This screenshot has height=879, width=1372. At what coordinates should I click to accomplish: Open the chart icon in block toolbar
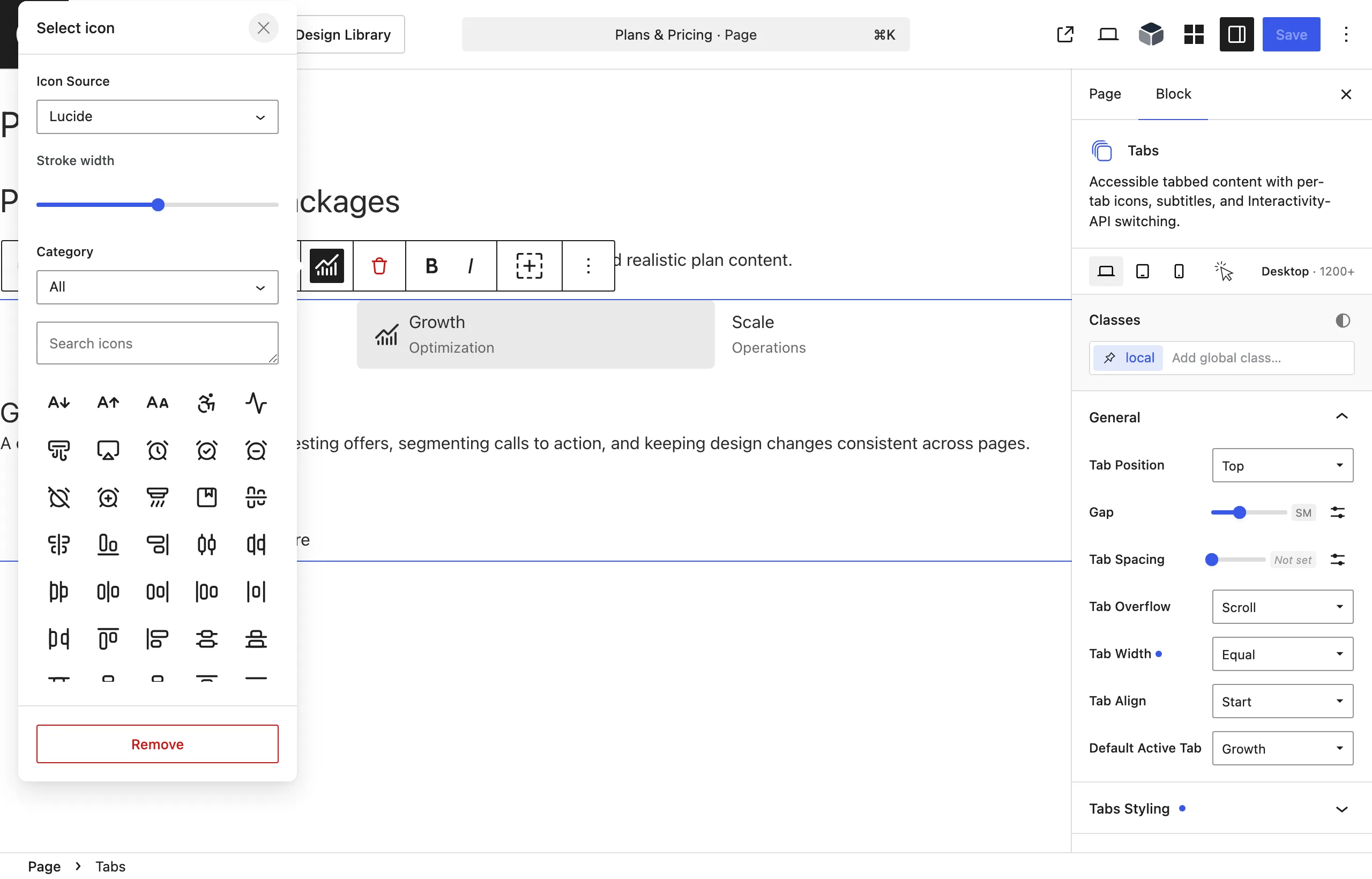326,266
